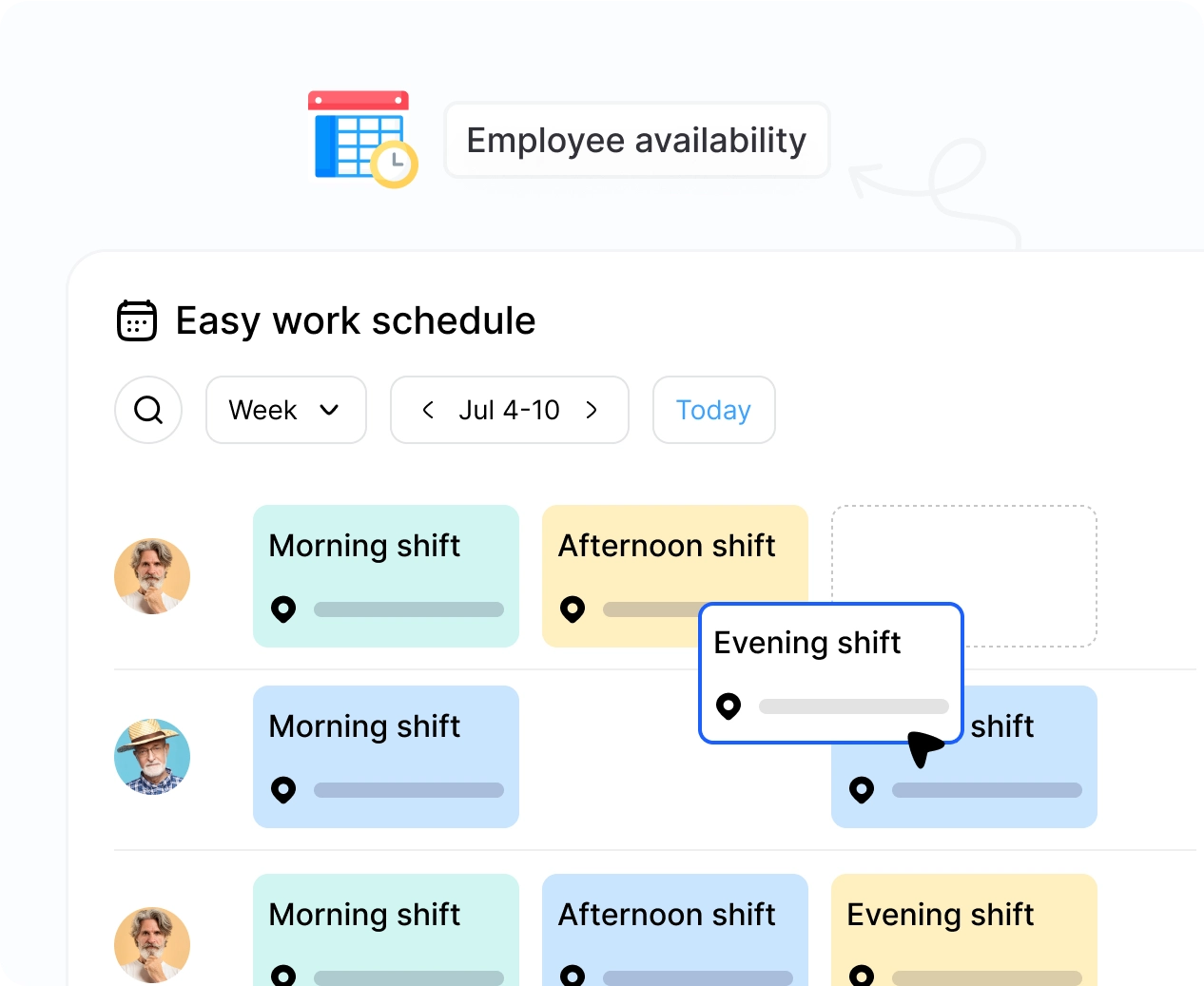
Task: Select the third row yellow Evening shift card
Action: pyautogui.click(x=963, y=927)
